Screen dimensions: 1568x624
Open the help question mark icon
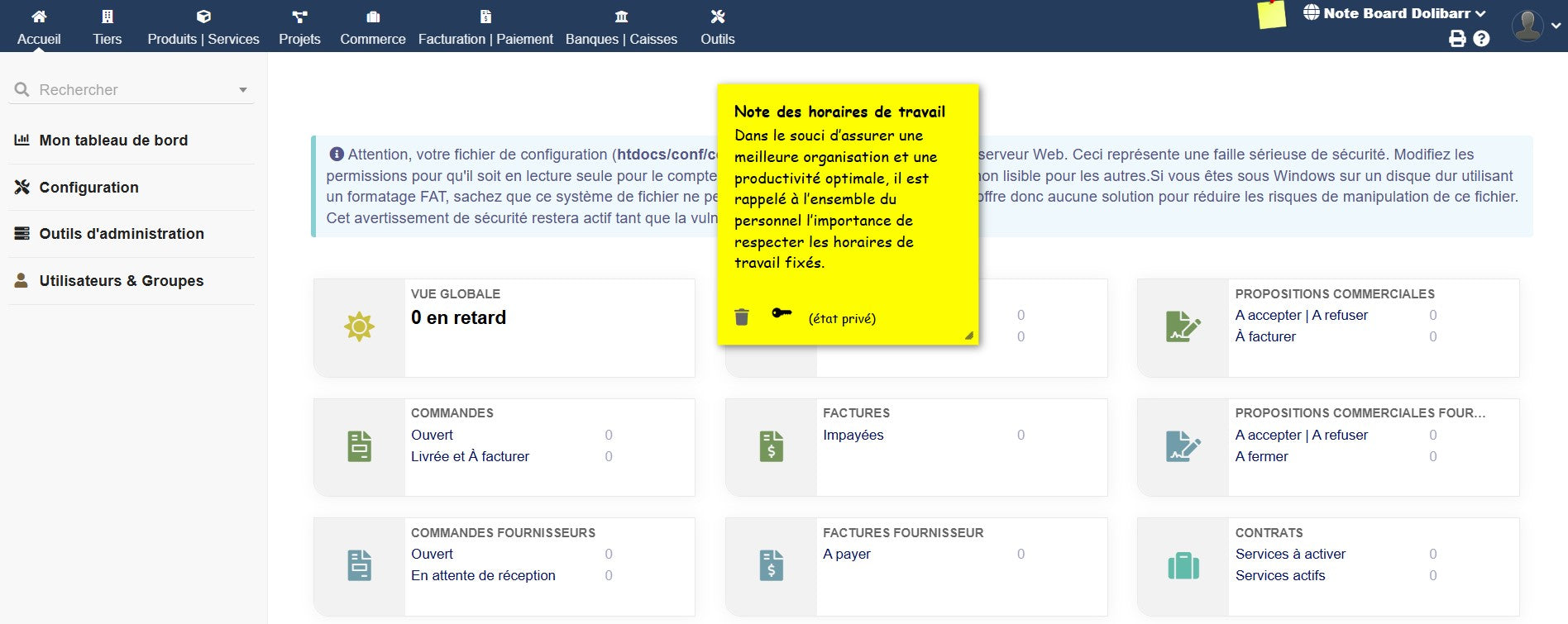[x=1481, y=39]
